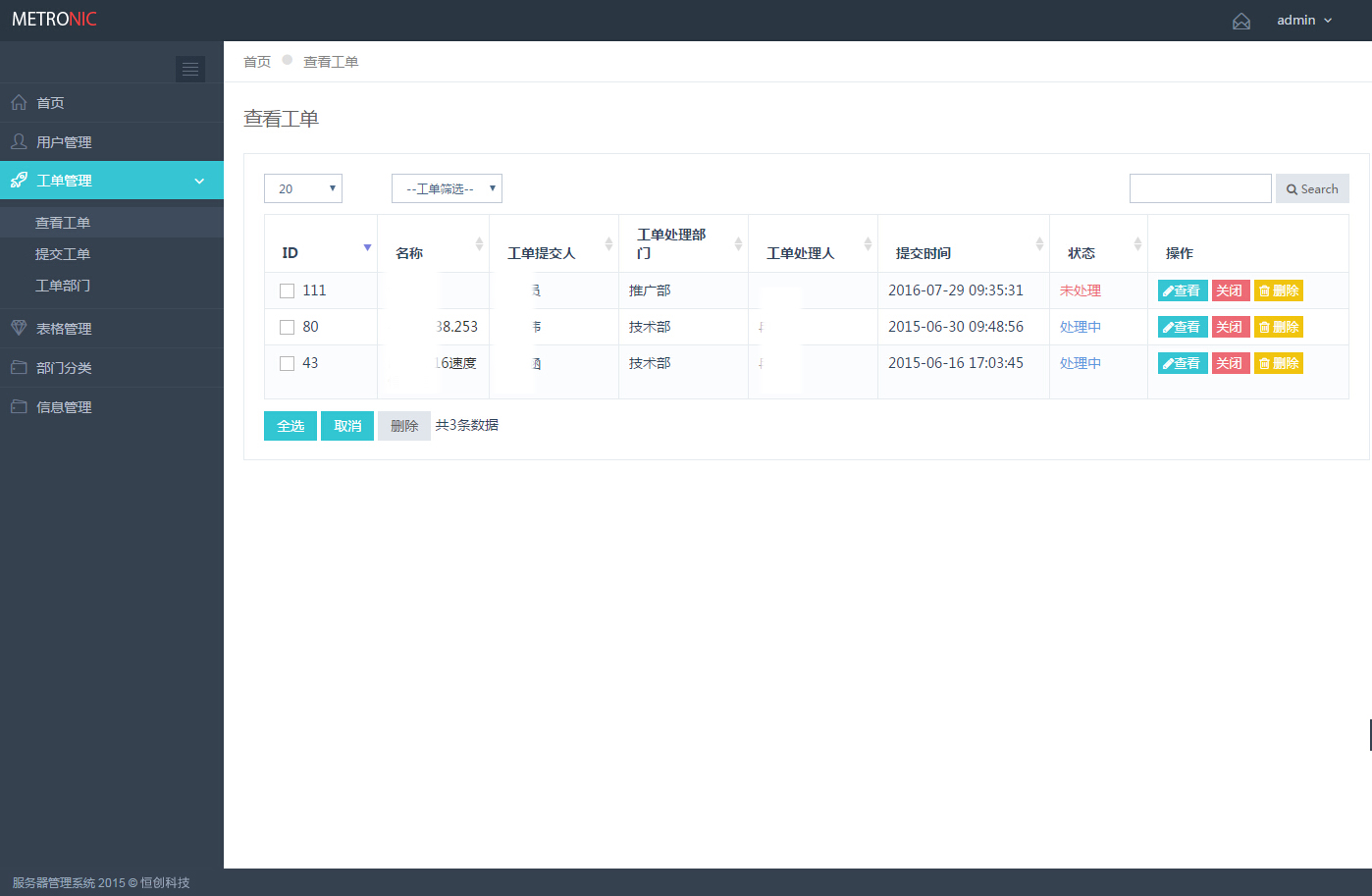Click the 首页 breadcrumb link
This screenshot has width=1372, height=896.
(257, 62)
